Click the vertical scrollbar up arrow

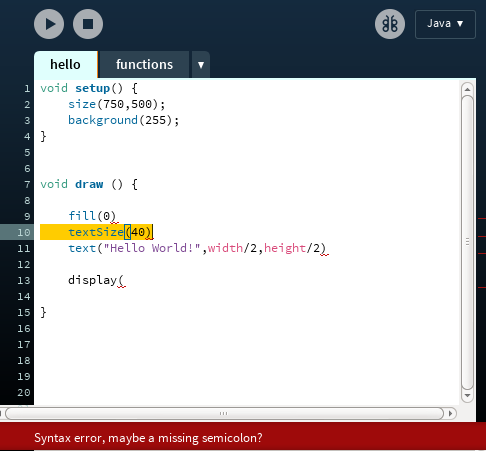point(467,89)
